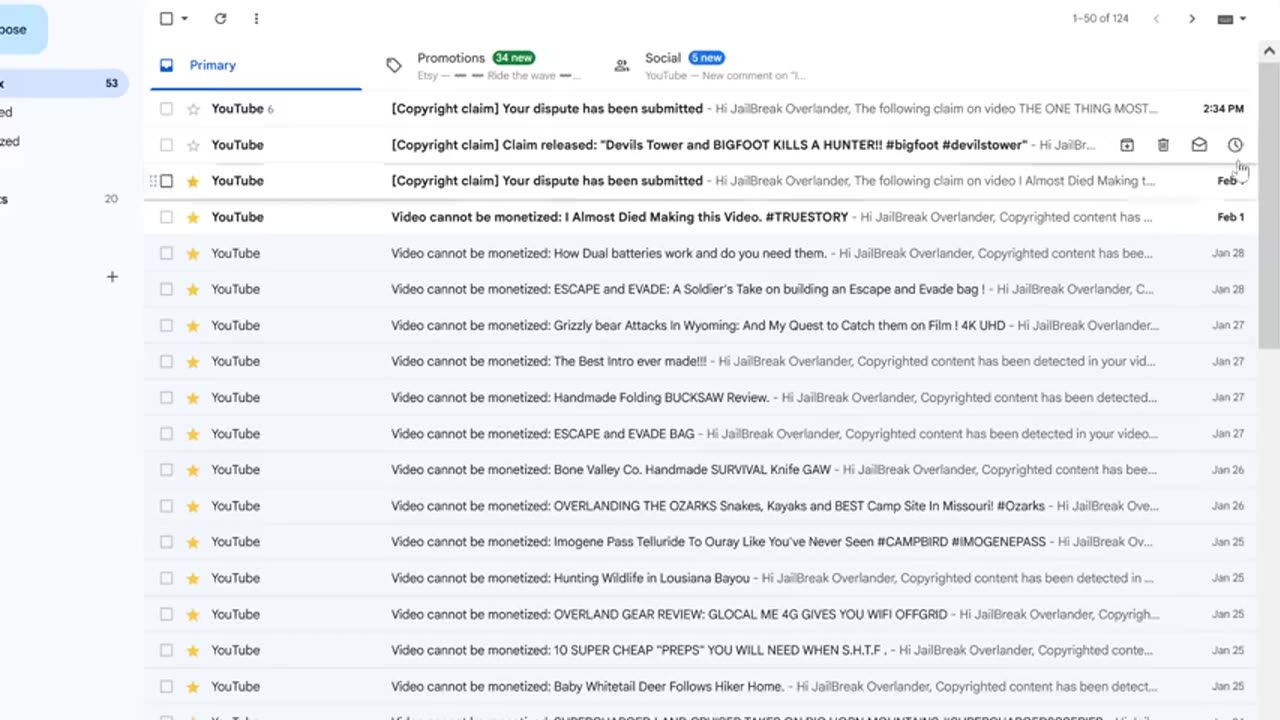This screenshot has width=1280, height=720.
Task: Unstar the Feb dispute submitted email
Action: point(193,181)
